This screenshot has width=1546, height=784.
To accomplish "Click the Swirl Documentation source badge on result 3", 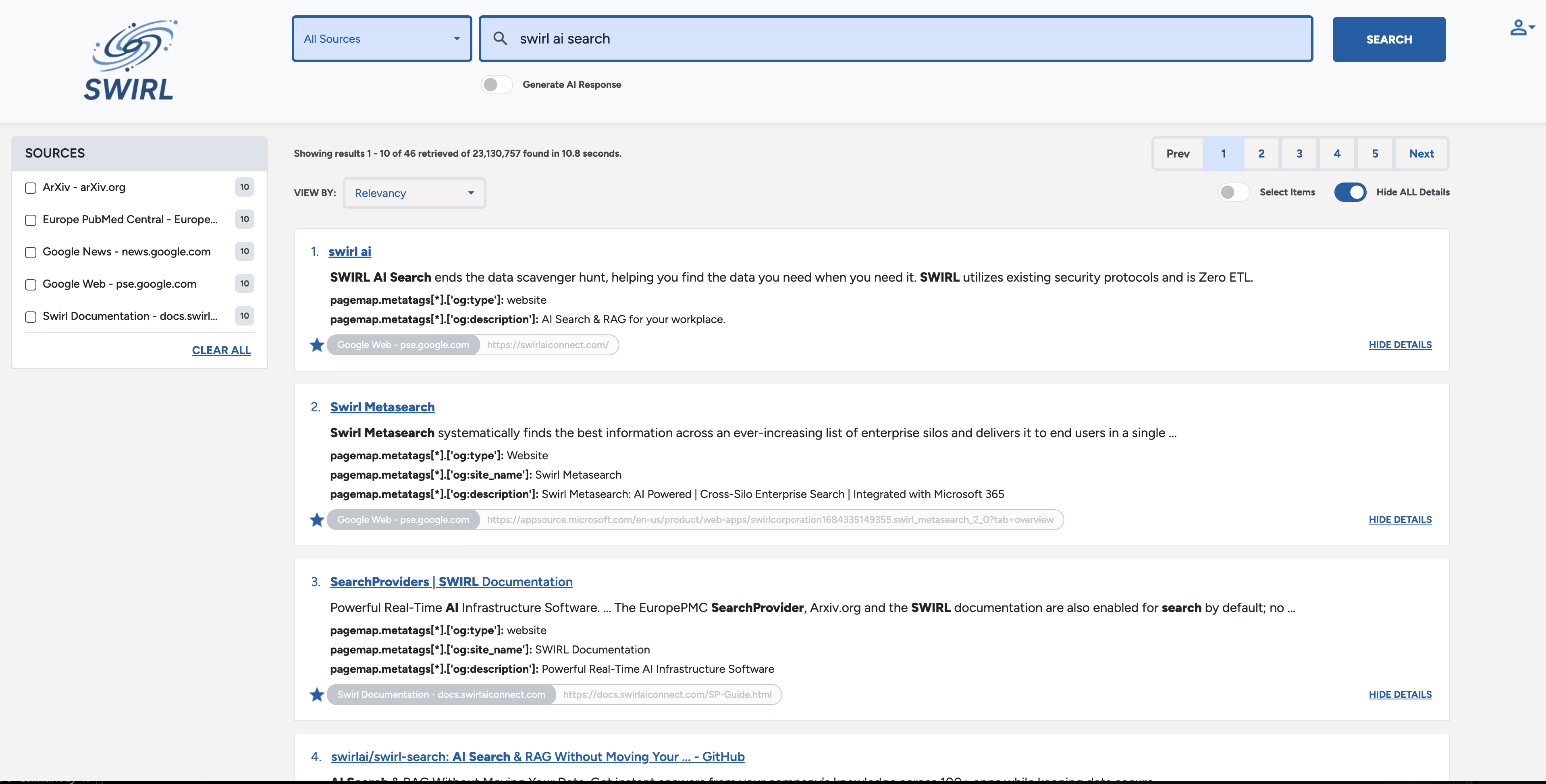I will coord(441,695).
